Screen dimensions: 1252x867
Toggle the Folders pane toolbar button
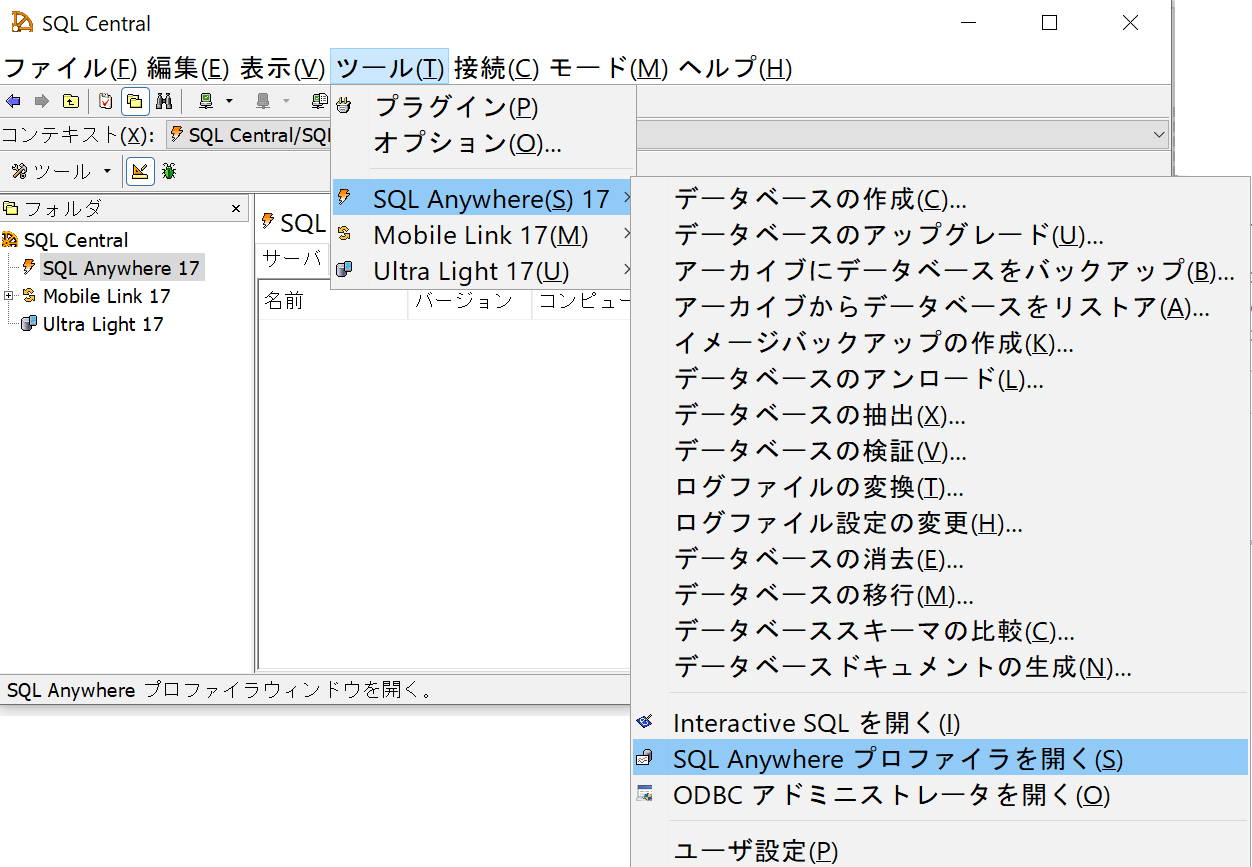135,101
